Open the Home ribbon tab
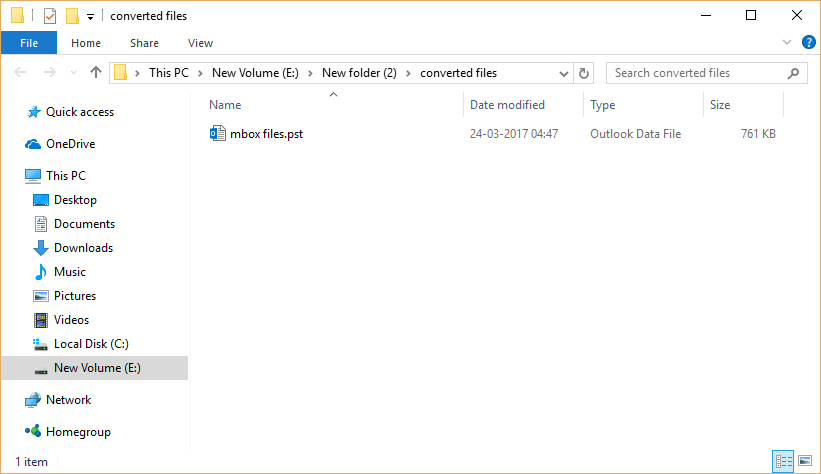 86,43
